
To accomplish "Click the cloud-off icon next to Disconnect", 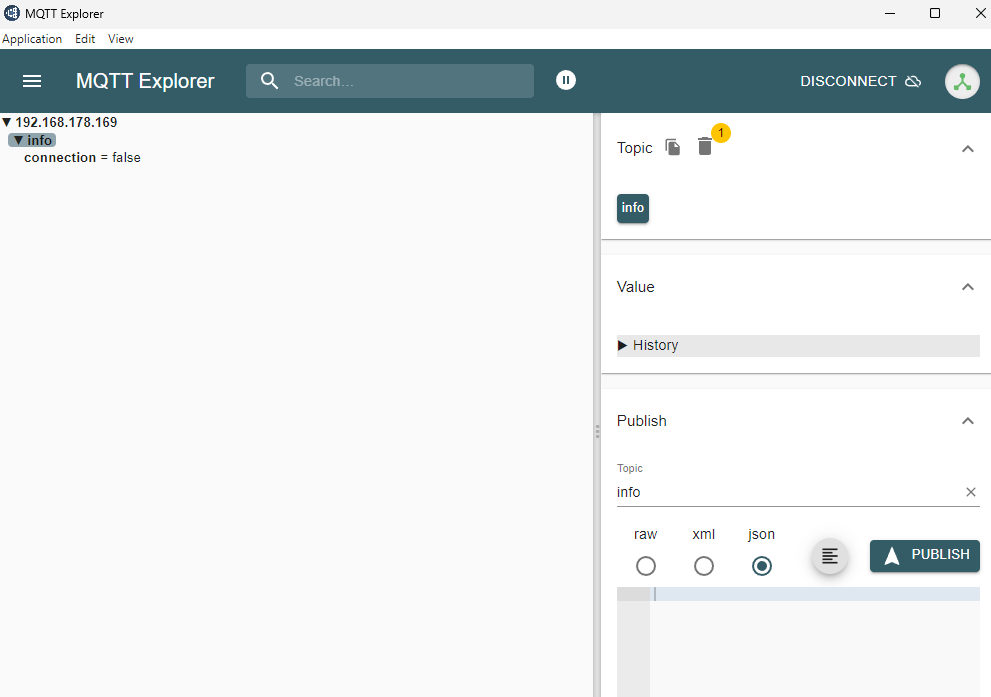I will pyautogui.click(x=913, y=82).
